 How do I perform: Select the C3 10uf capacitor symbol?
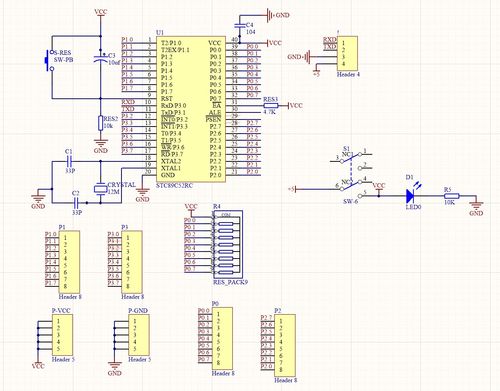coord(101,58)
